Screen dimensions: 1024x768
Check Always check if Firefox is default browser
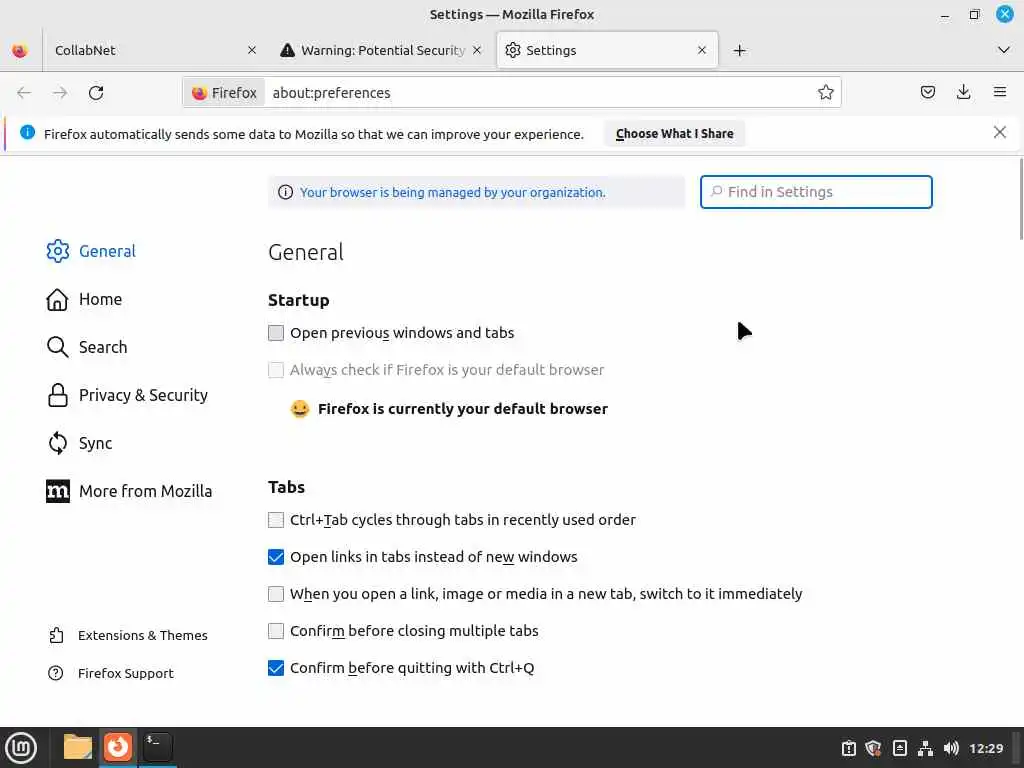pos(276,370)
